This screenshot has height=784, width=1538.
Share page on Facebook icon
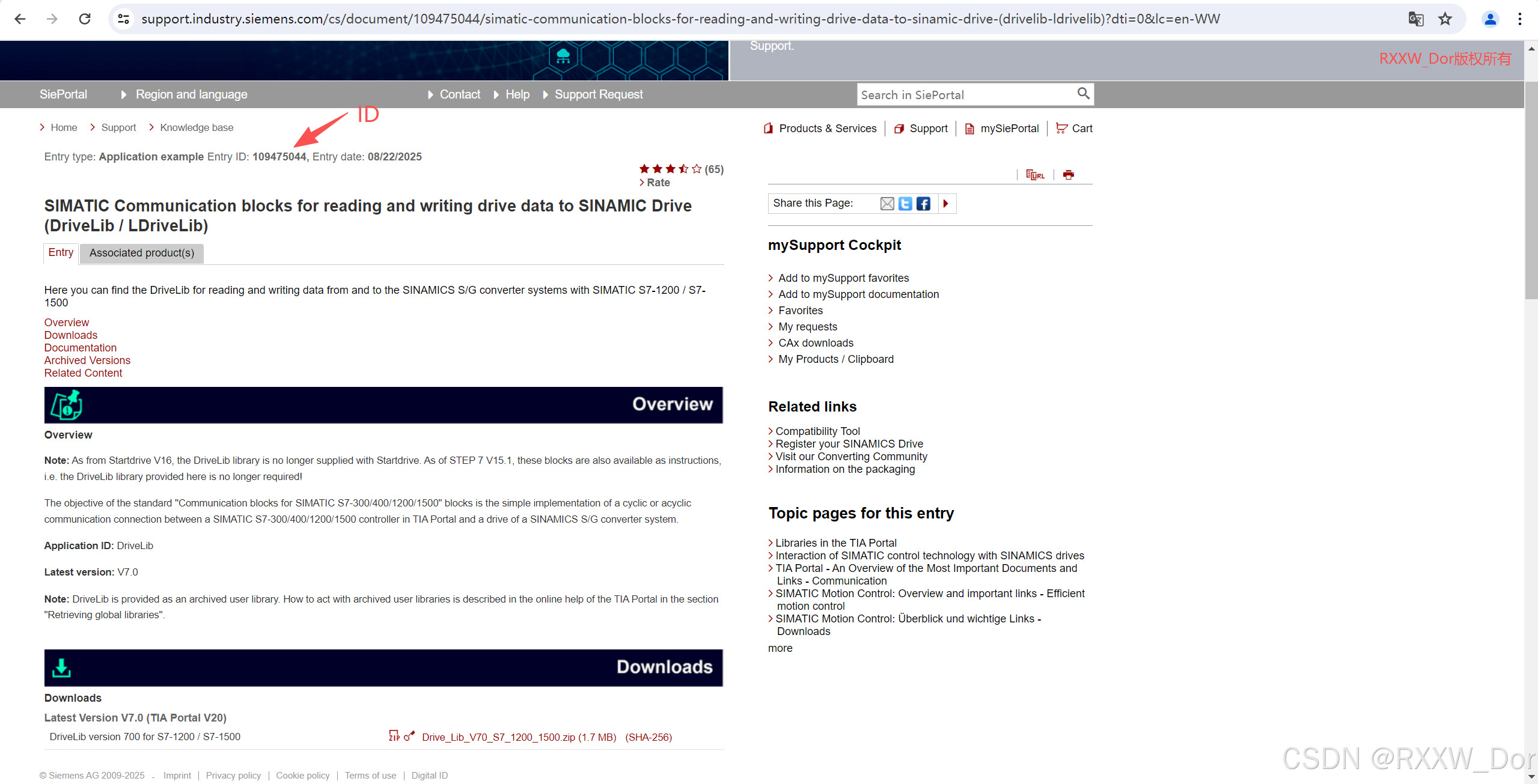(923, 204)
